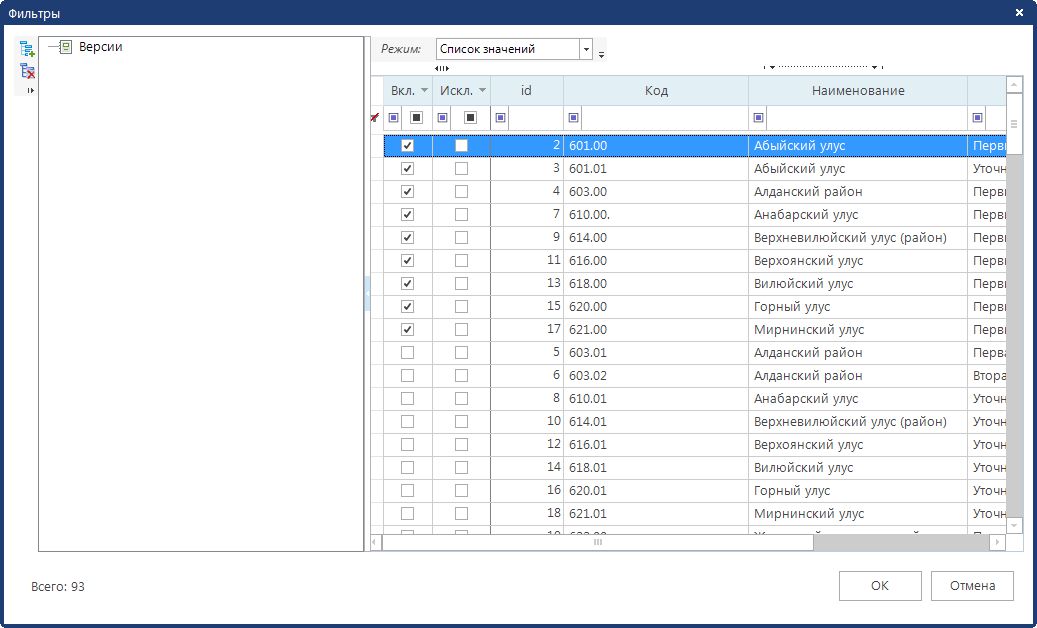Click the Отмена button
1037x628 pixels.
click(x=971, y=586)
